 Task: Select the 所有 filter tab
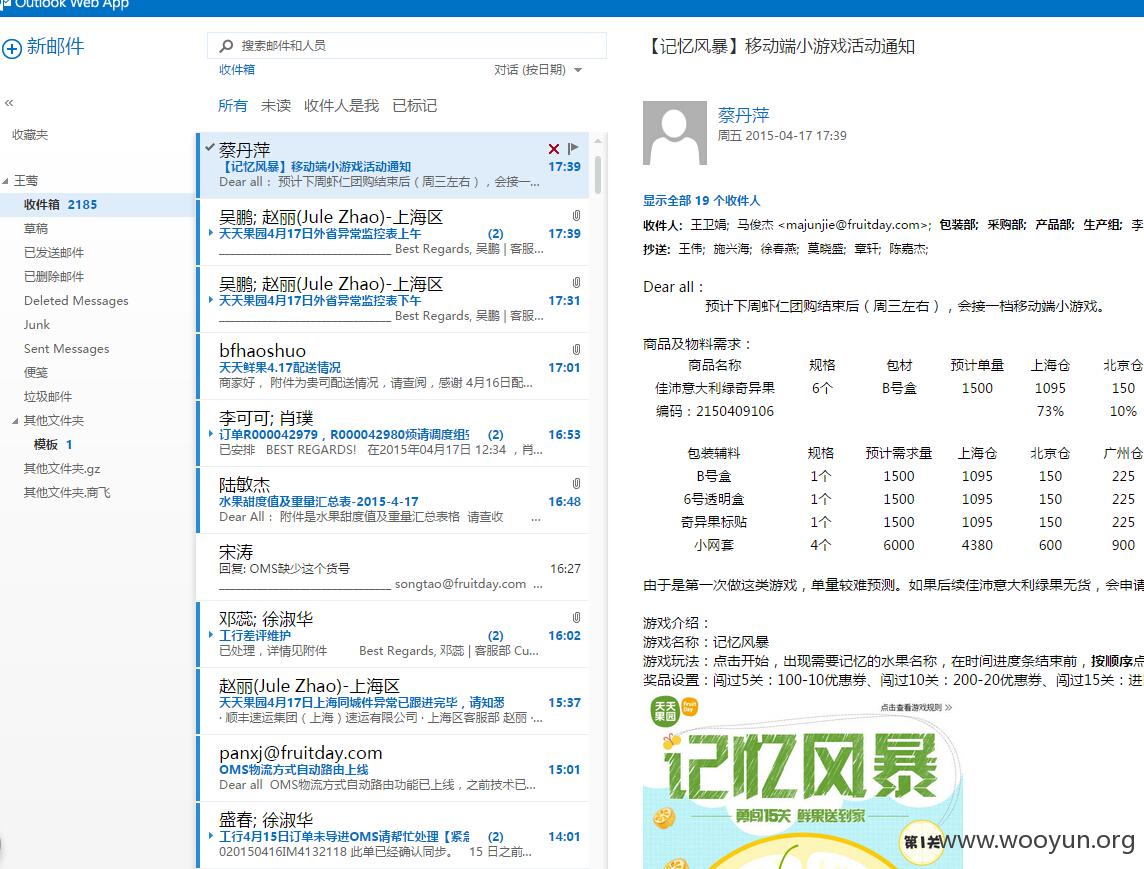tap(233, 106)
